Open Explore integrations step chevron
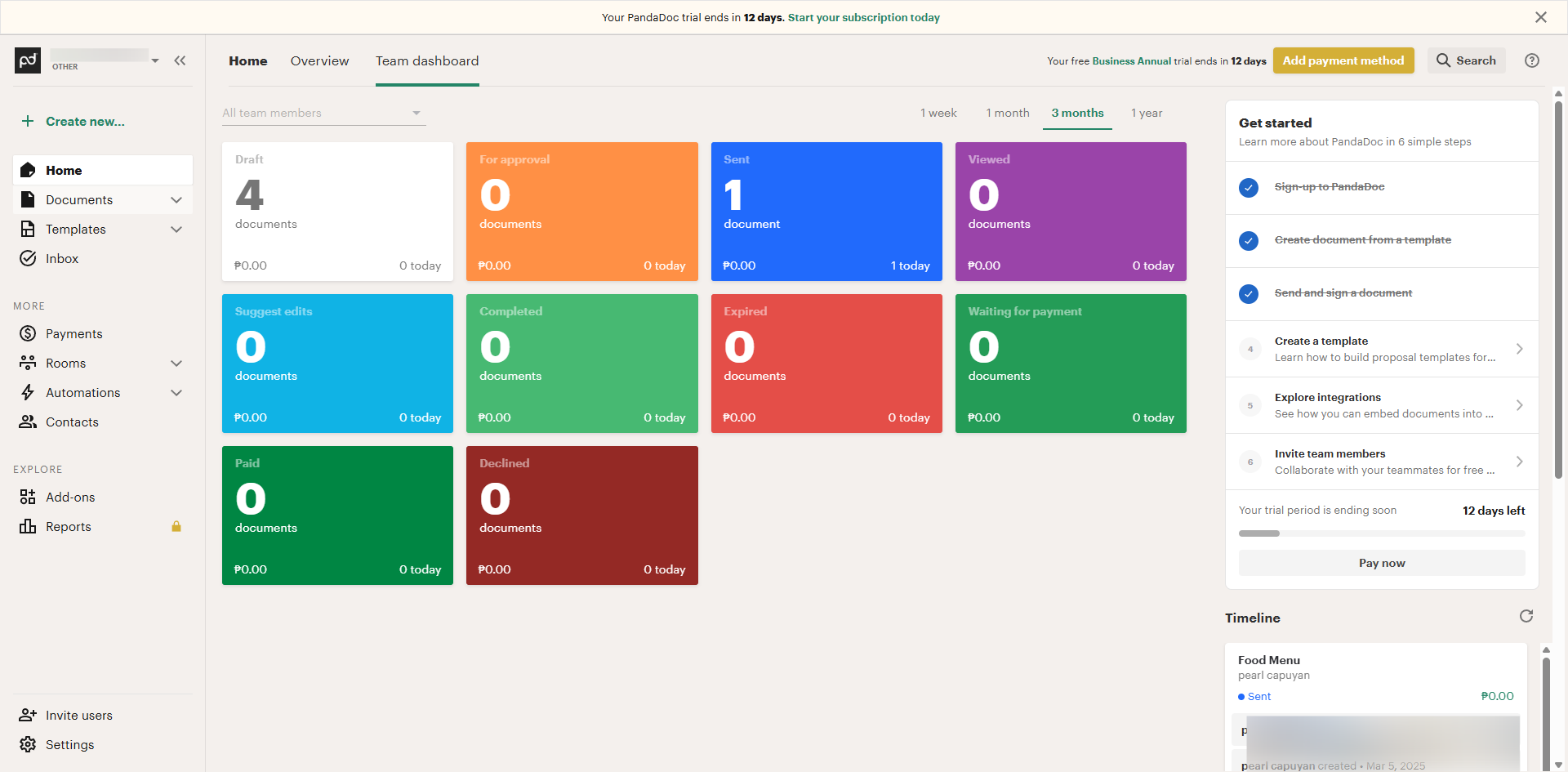Viewport: 1568px width, 772px height. point(1519,405)
